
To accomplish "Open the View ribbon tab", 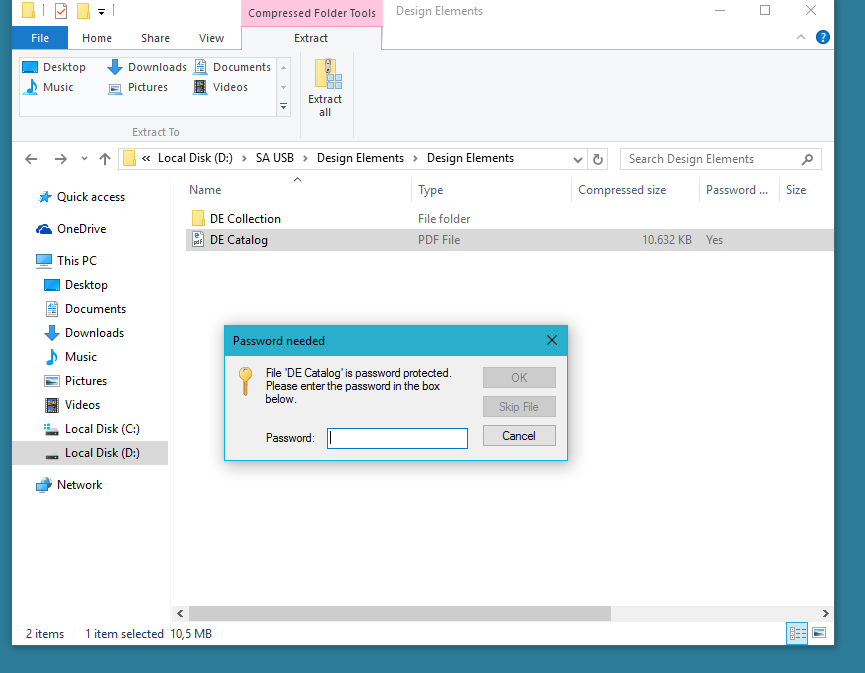I will click(x=211, y=38).
